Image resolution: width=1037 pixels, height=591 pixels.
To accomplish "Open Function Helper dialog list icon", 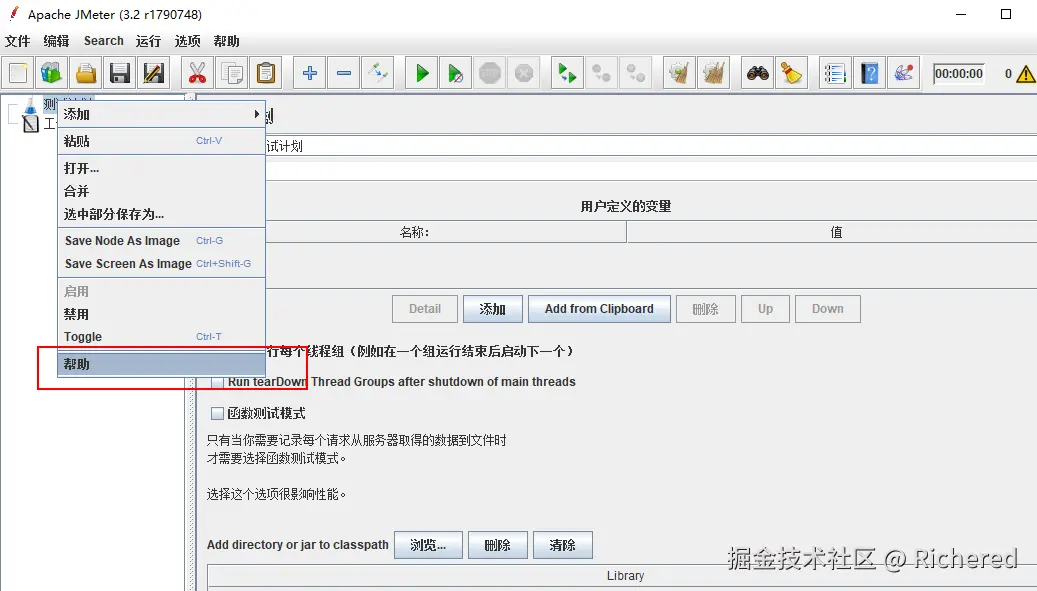I will (835, 73).
